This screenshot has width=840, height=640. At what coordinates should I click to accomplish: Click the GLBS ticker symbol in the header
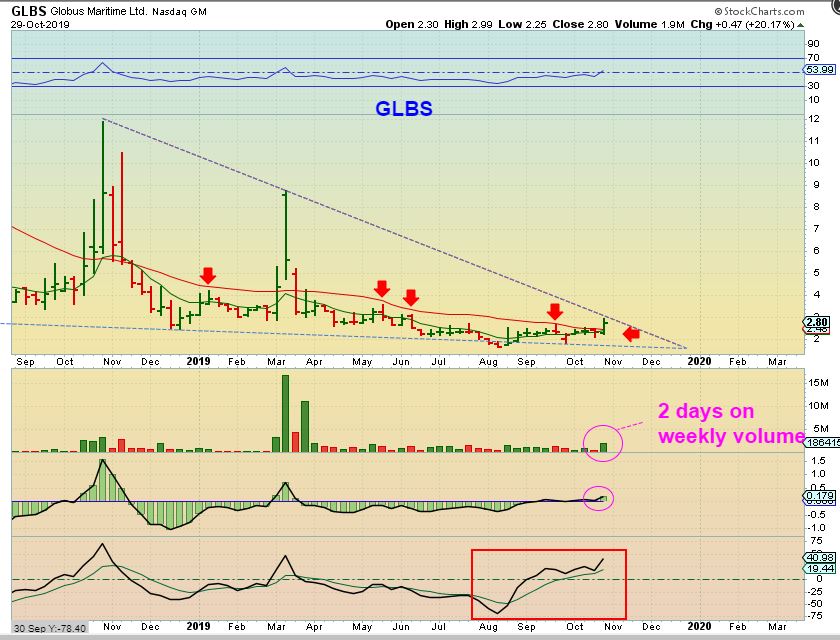tap(29, 11)
